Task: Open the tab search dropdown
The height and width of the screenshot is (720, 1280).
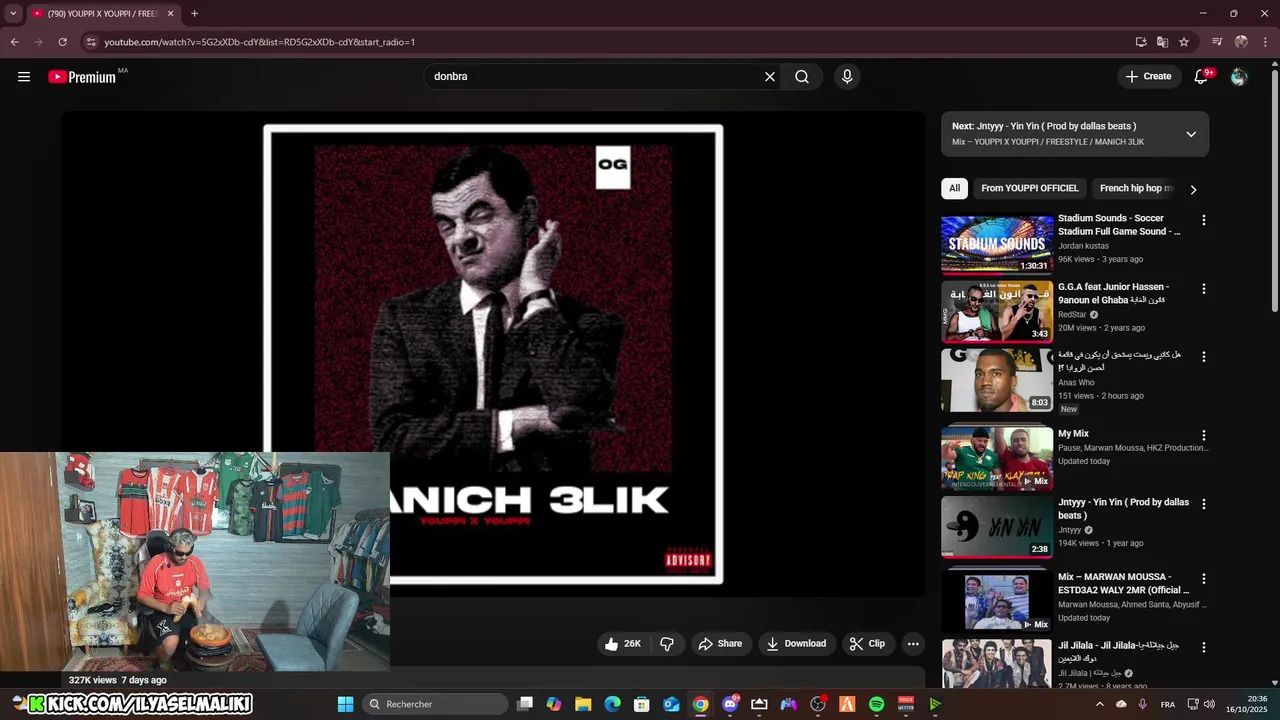Action: tap(13, 14)
